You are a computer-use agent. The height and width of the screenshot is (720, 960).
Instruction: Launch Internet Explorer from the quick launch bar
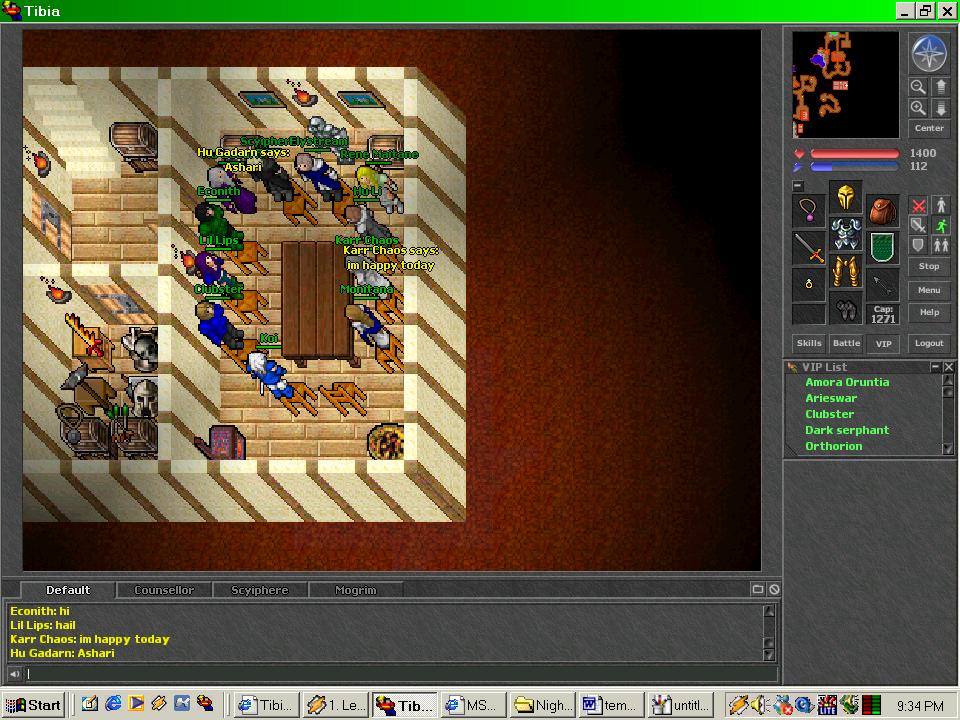113,704
